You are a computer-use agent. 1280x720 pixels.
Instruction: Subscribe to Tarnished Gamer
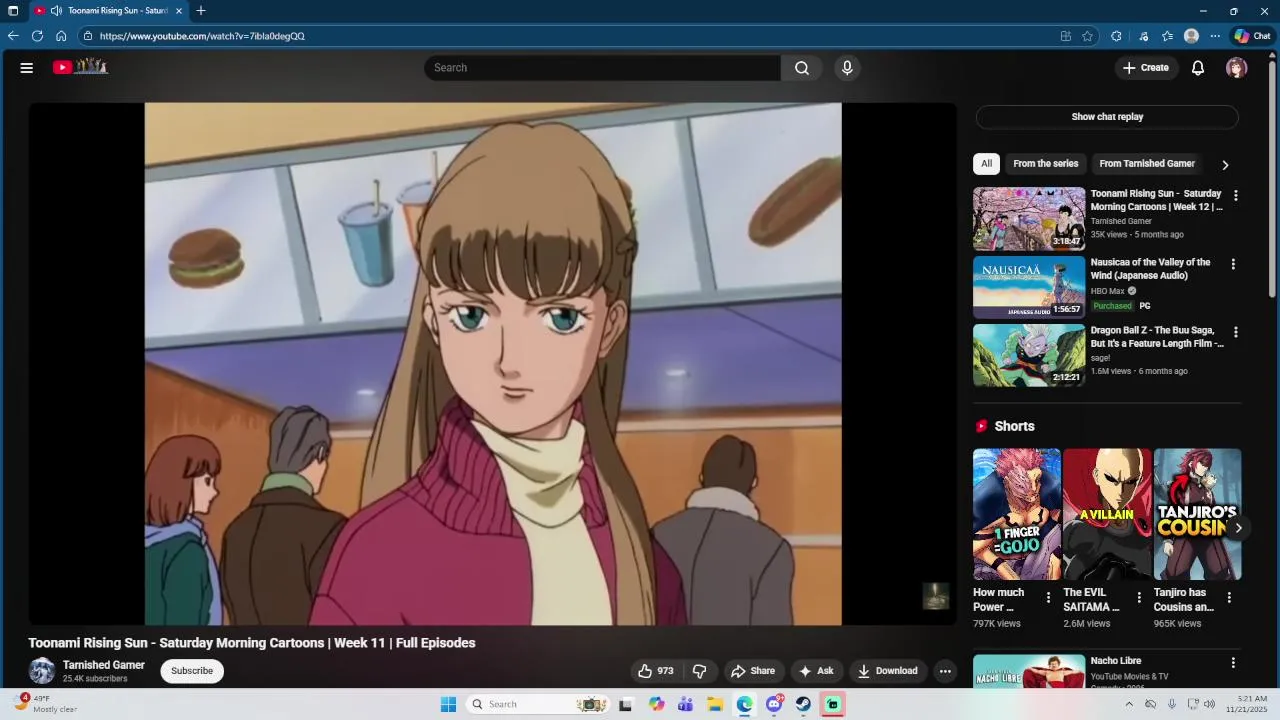(x=192, y=671)
